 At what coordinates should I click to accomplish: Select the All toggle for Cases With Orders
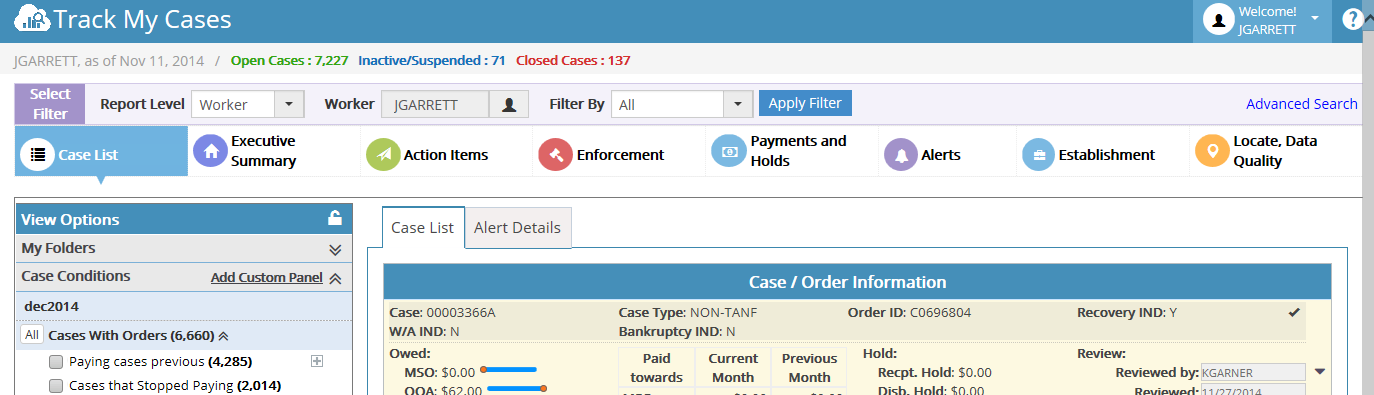[x=32, y=335]
